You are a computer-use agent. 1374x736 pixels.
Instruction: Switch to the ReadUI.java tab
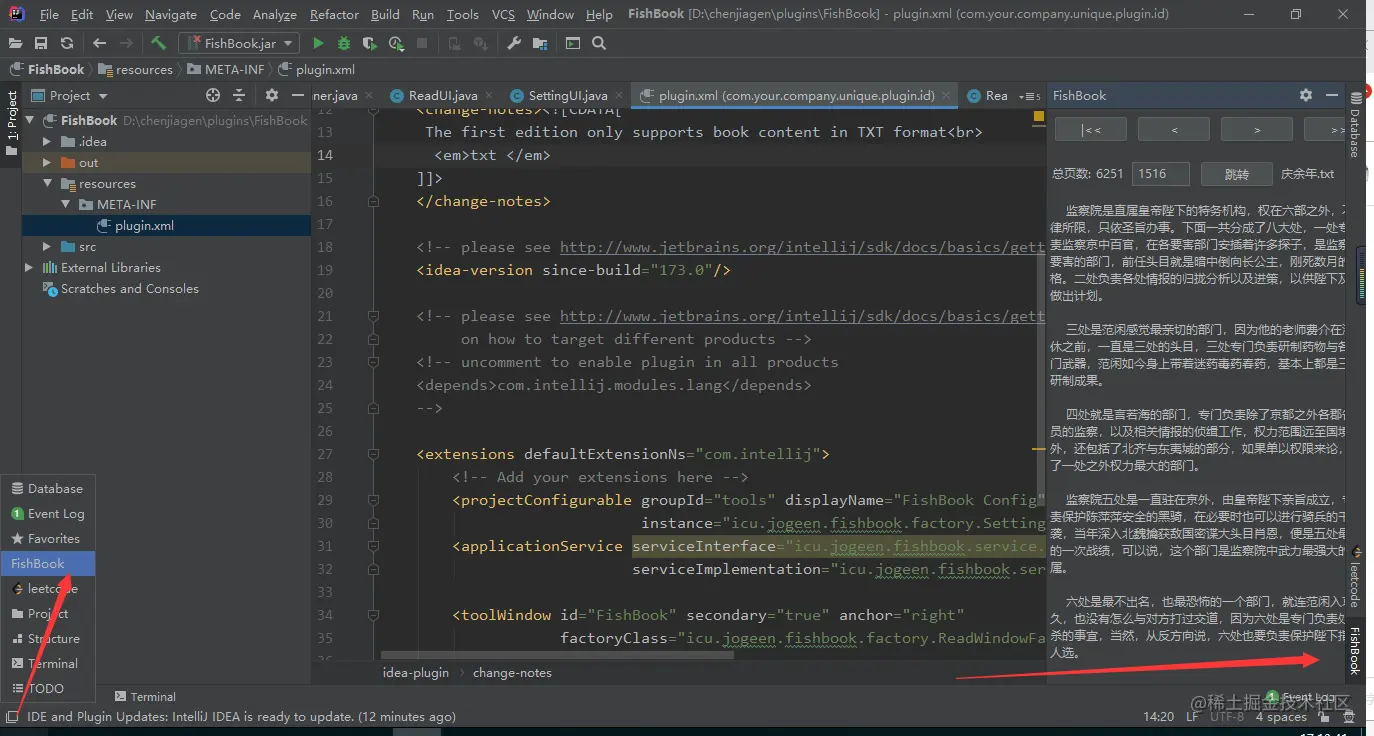pos(433,96)
